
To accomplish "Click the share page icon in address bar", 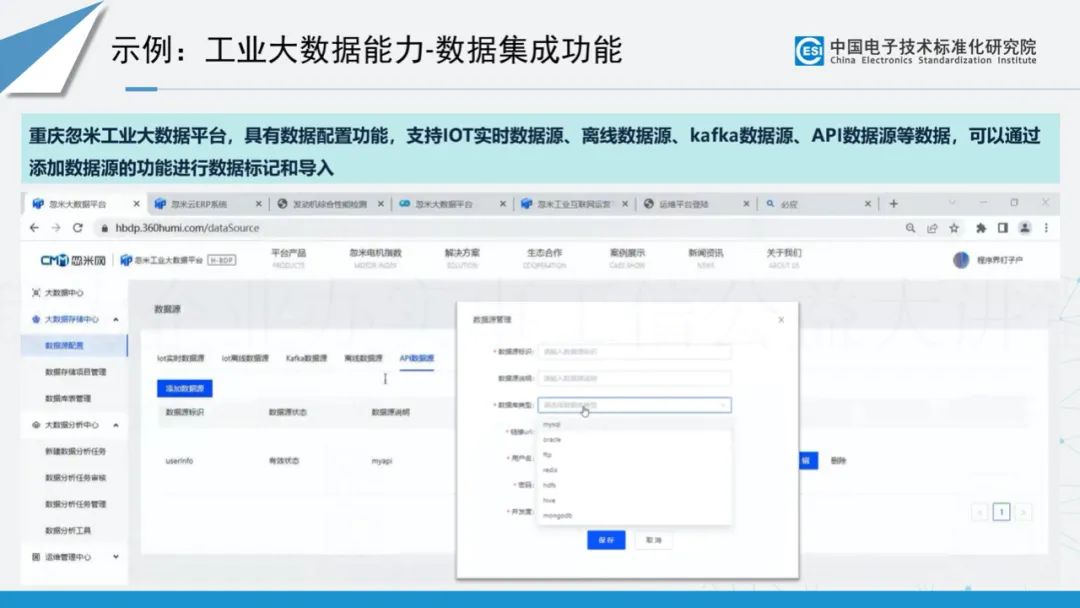I will pyautogui.click(x=932, y=228).
